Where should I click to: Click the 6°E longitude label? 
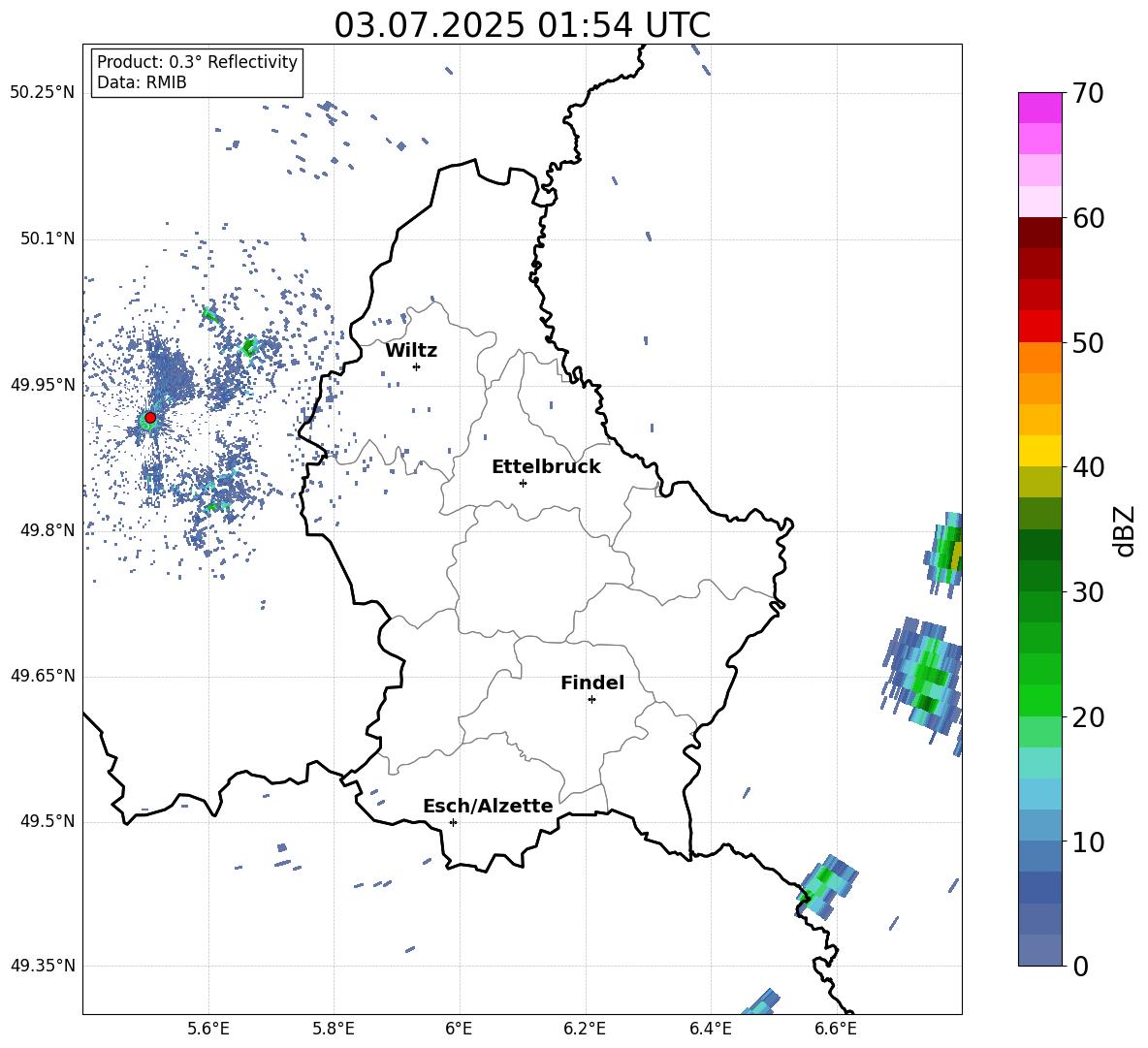459,1029
